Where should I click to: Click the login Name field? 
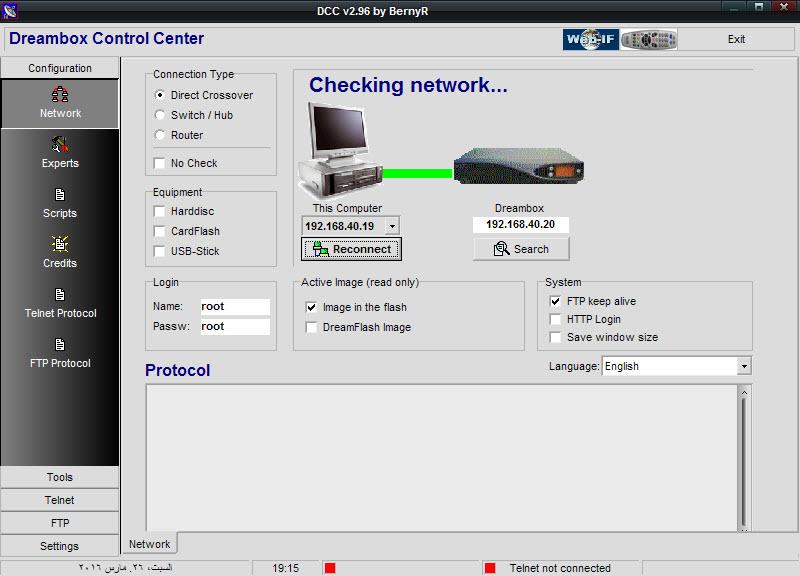click(x=235, y=306)
